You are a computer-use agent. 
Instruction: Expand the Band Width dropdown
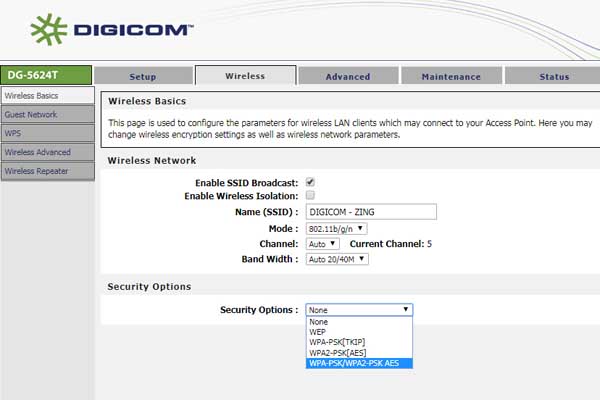coord(337,259)
